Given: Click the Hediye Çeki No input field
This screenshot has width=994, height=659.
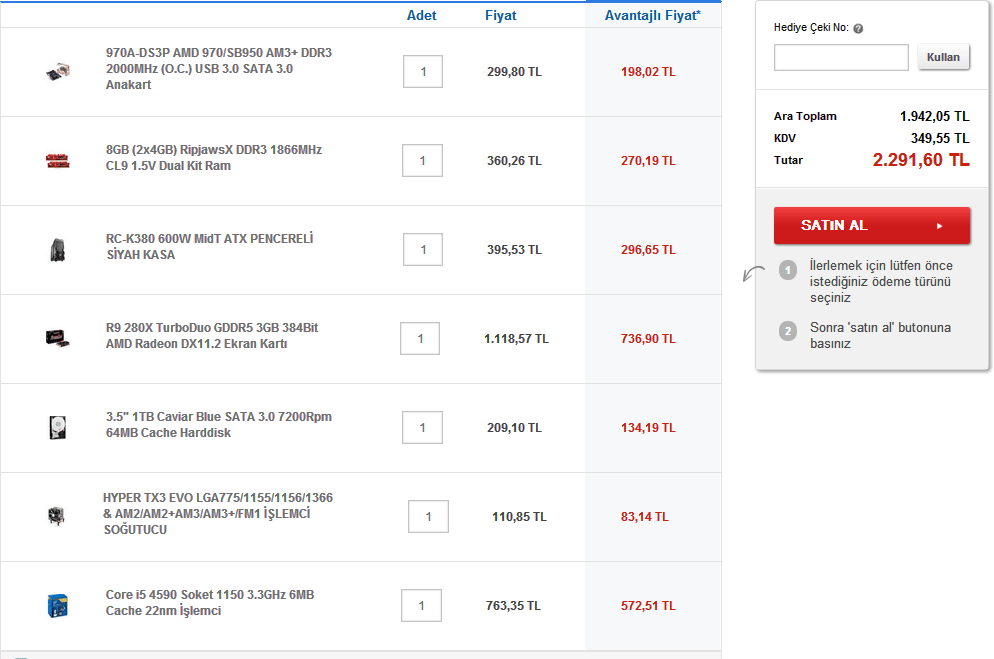Looking at the screenshot, I should click(x=841, y=57).
